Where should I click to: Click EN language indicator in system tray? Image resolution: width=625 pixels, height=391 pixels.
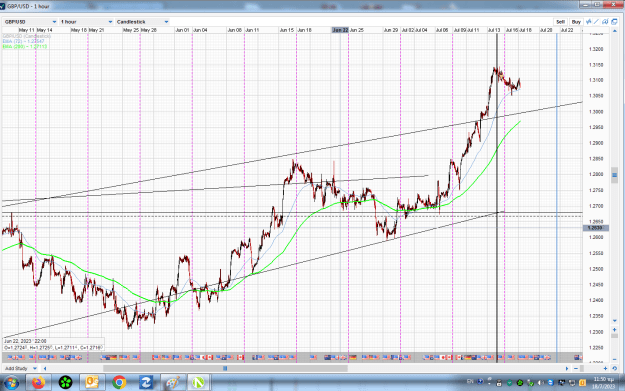click(x=470, y=381)
